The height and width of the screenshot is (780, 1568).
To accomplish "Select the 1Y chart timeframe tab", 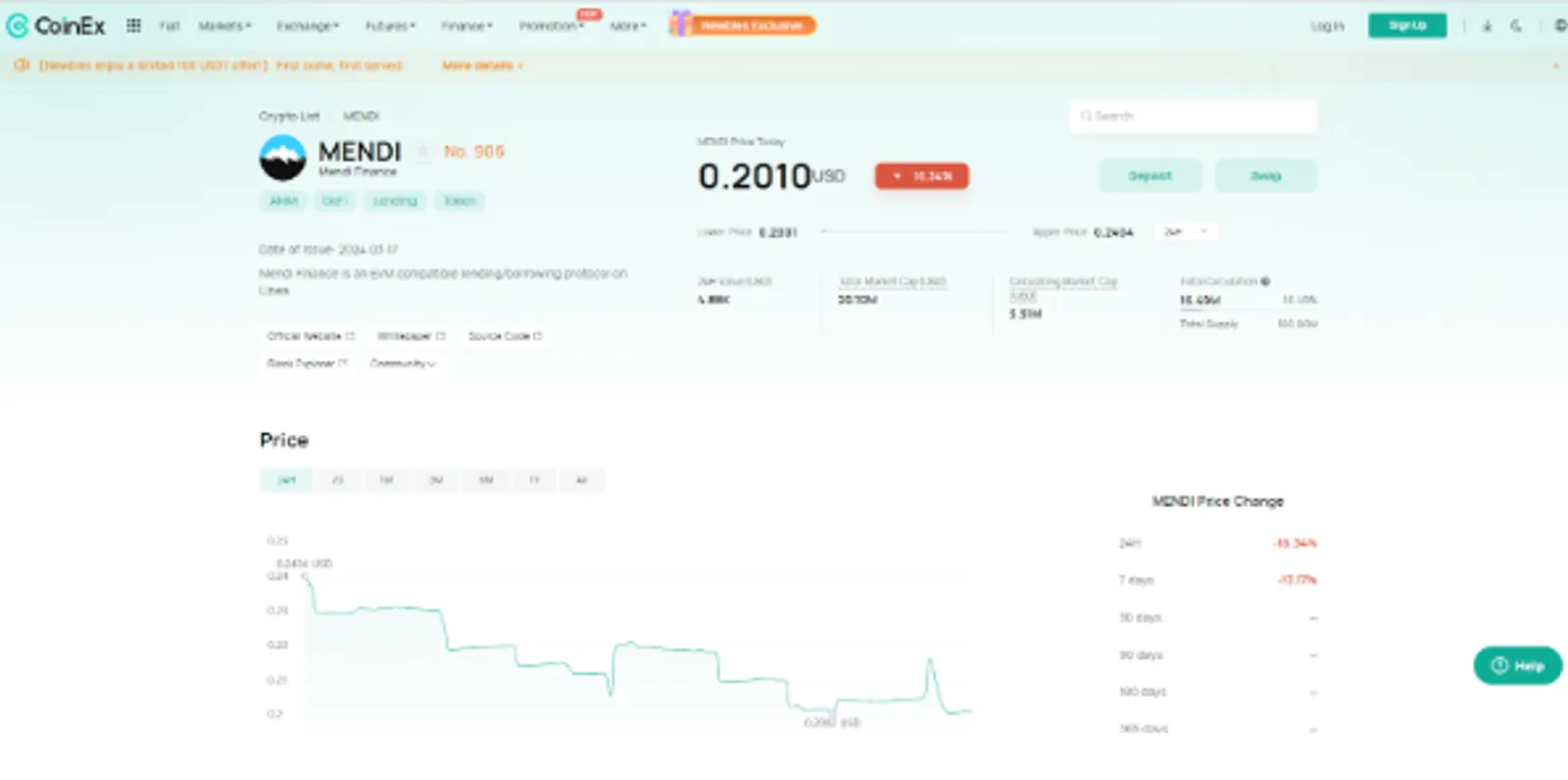I will [x=534, y=480].
